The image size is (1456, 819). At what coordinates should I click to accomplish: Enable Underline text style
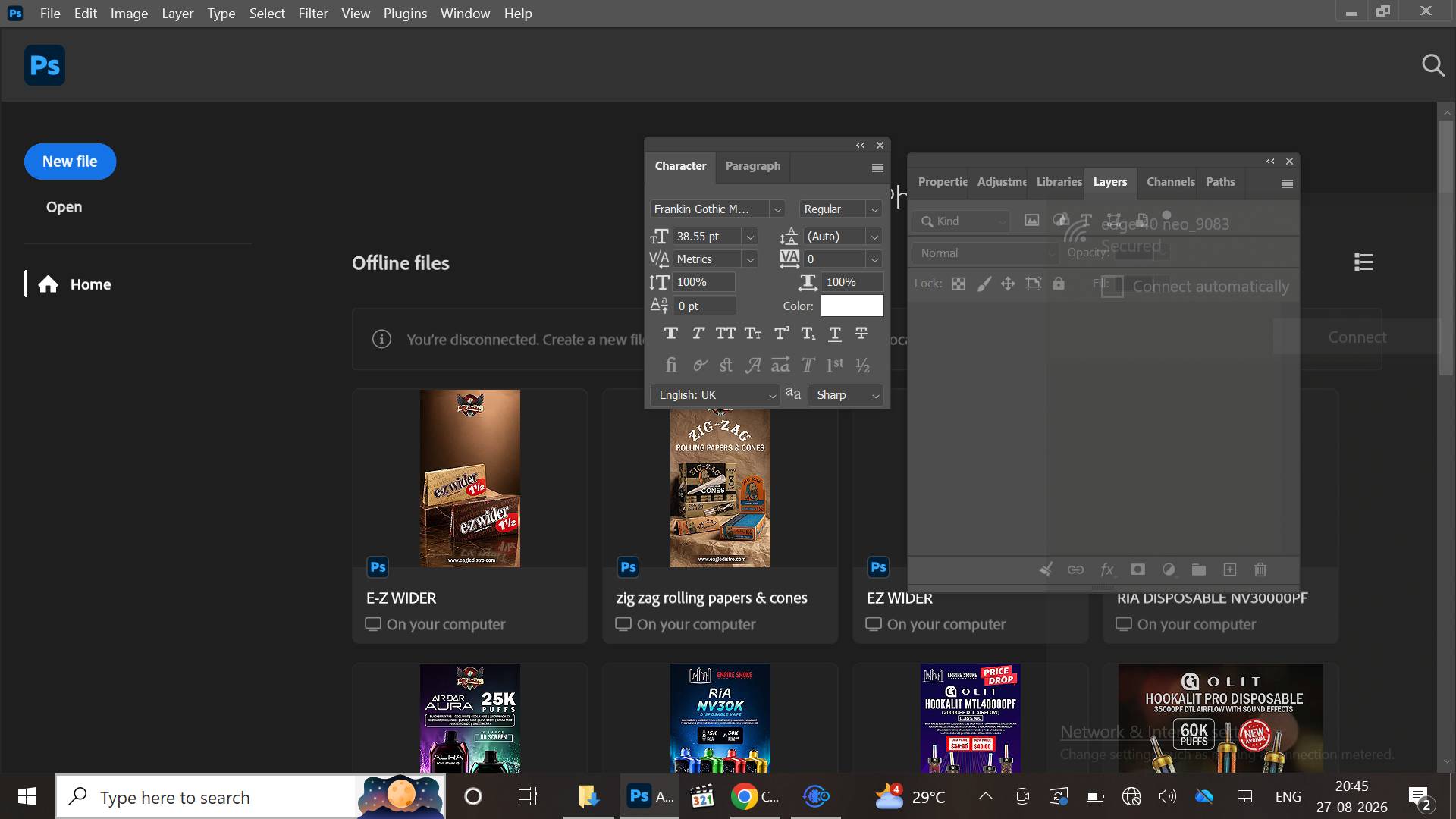coord(834,334)
